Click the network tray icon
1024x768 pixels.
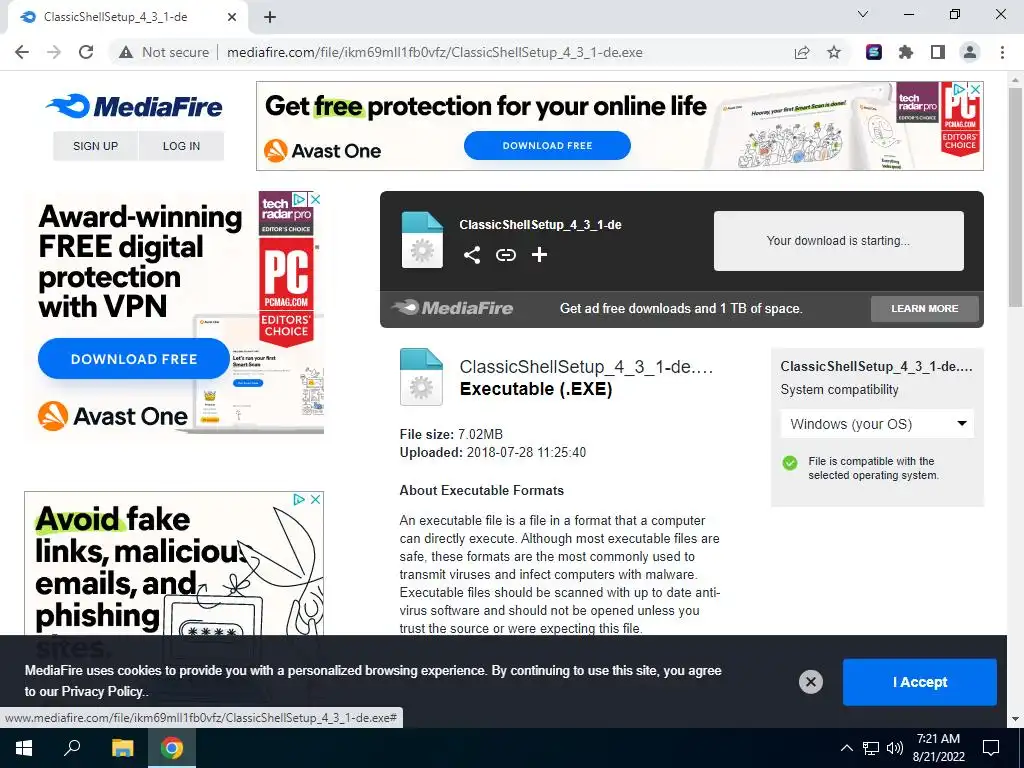point(871,748)
